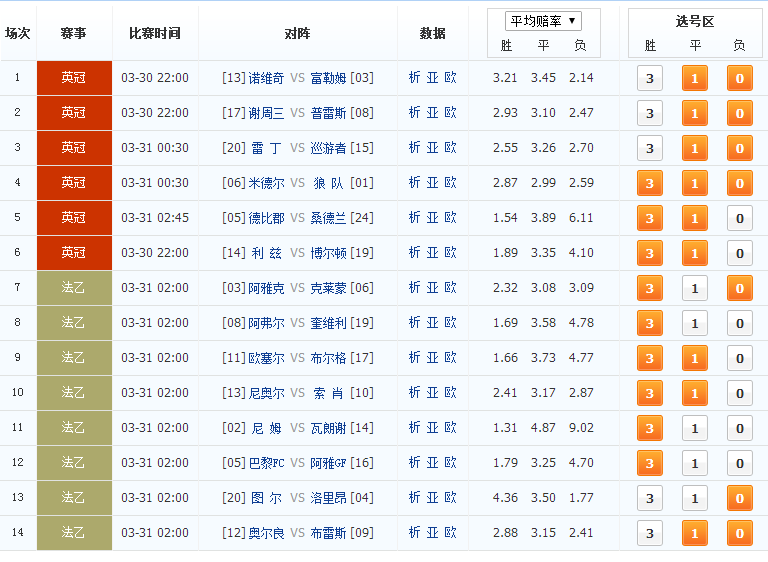
Task: Open team 布尔格 link
Action: pos(328,358)
